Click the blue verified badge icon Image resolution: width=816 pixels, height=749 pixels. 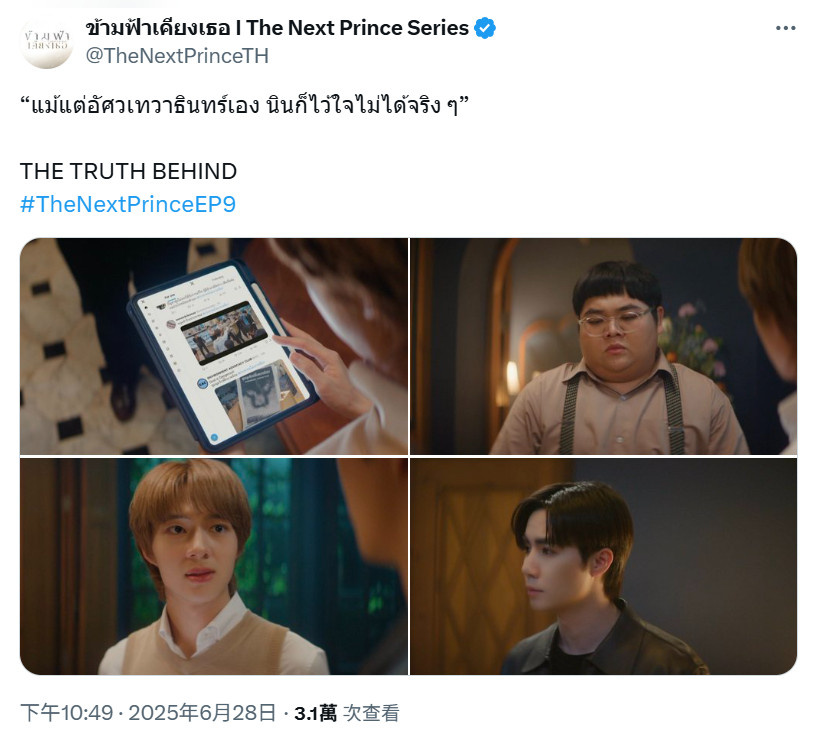[485, 28]
